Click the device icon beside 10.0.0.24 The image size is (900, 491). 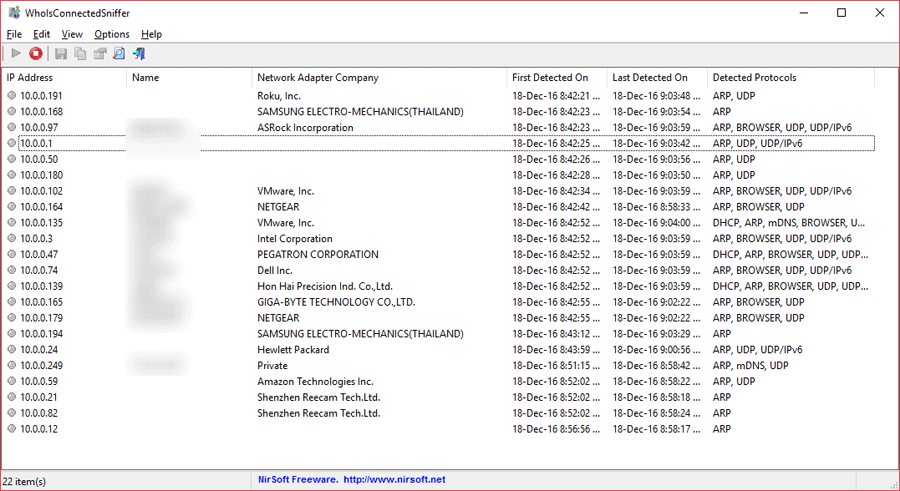11,349
